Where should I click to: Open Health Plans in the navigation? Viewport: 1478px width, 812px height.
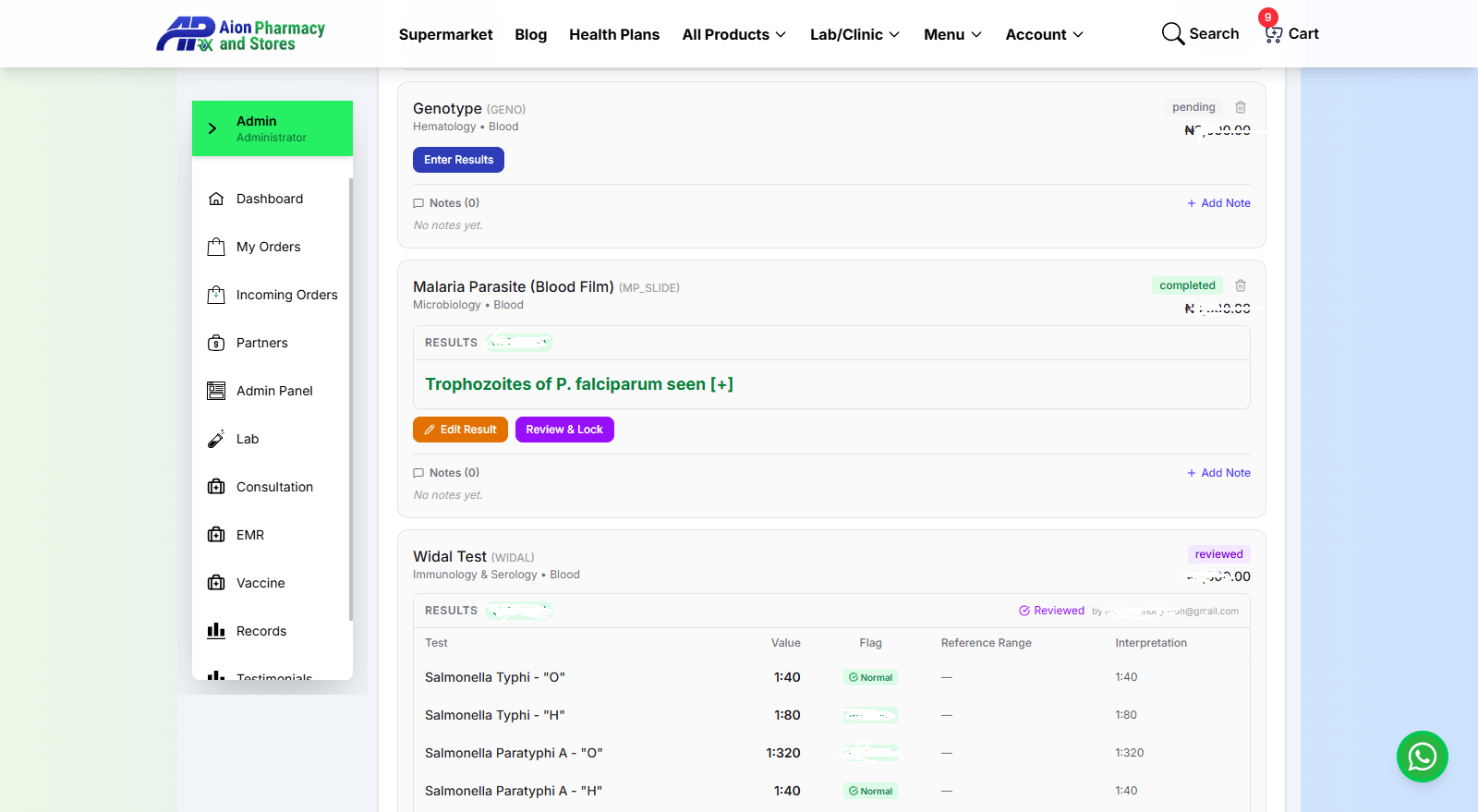click(x=614, y=34)
